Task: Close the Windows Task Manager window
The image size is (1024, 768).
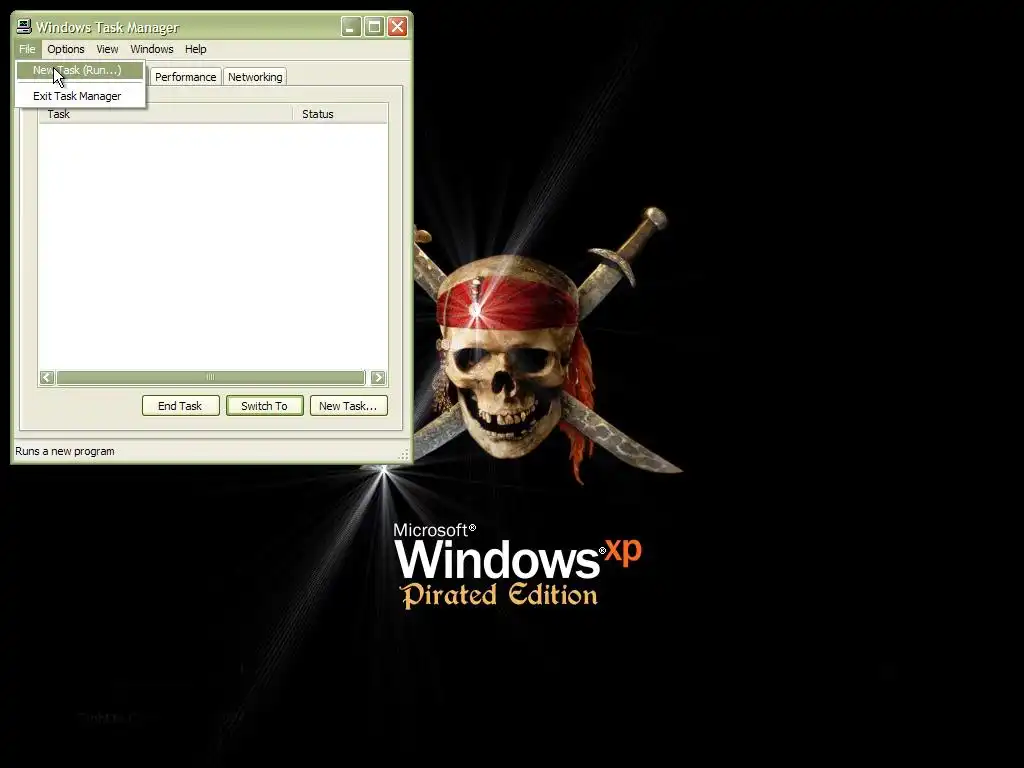Action: click(x=398, y=27)
